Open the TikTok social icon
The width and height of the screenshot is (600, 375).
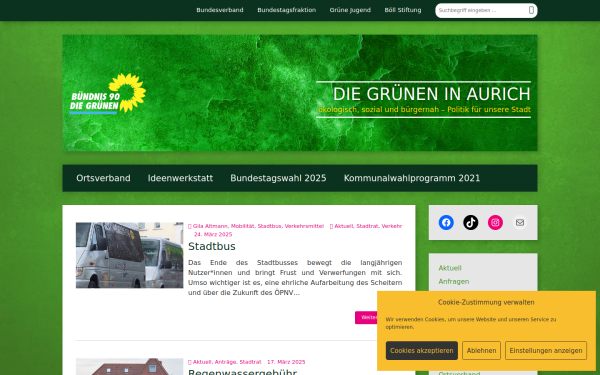pyautogui.click(x=470, y=222)
